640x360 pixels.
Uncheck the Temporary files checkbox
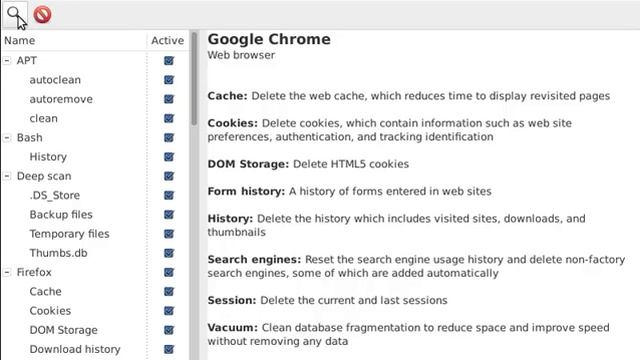(x=169, y=234)
